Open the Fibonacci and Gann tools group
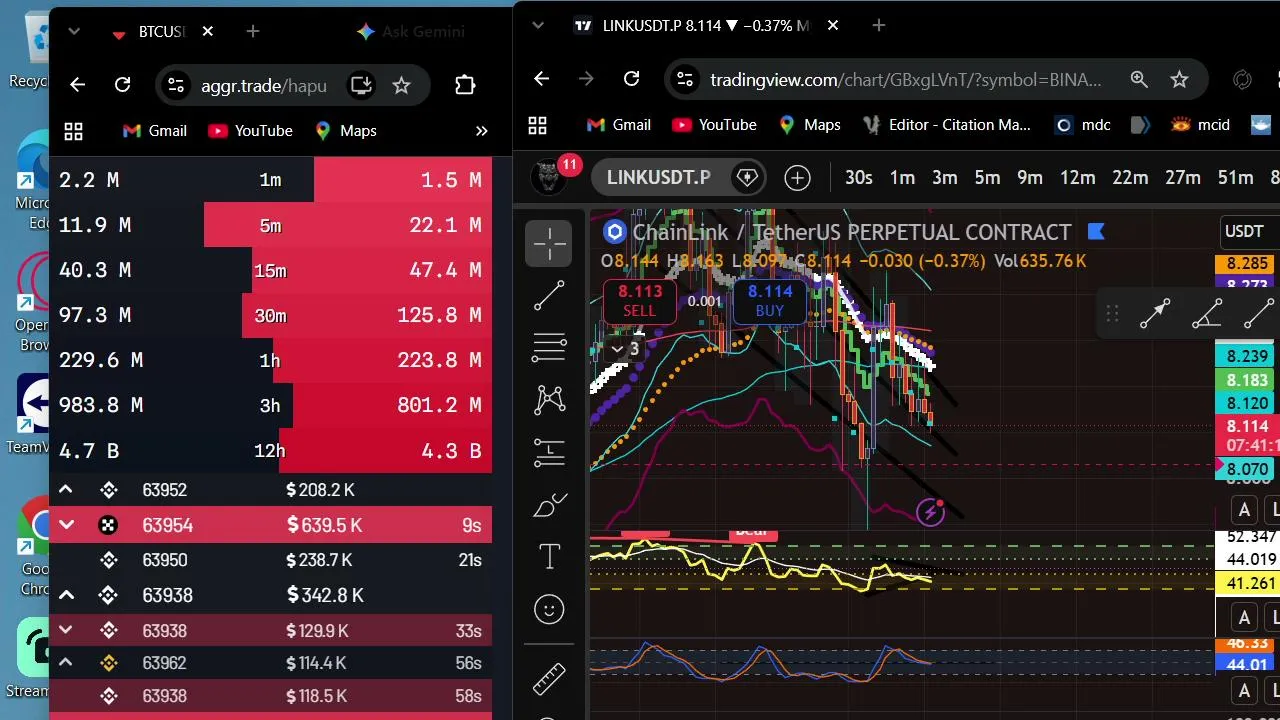This screenshot has height=720, width=1280. tap(549, 347)
